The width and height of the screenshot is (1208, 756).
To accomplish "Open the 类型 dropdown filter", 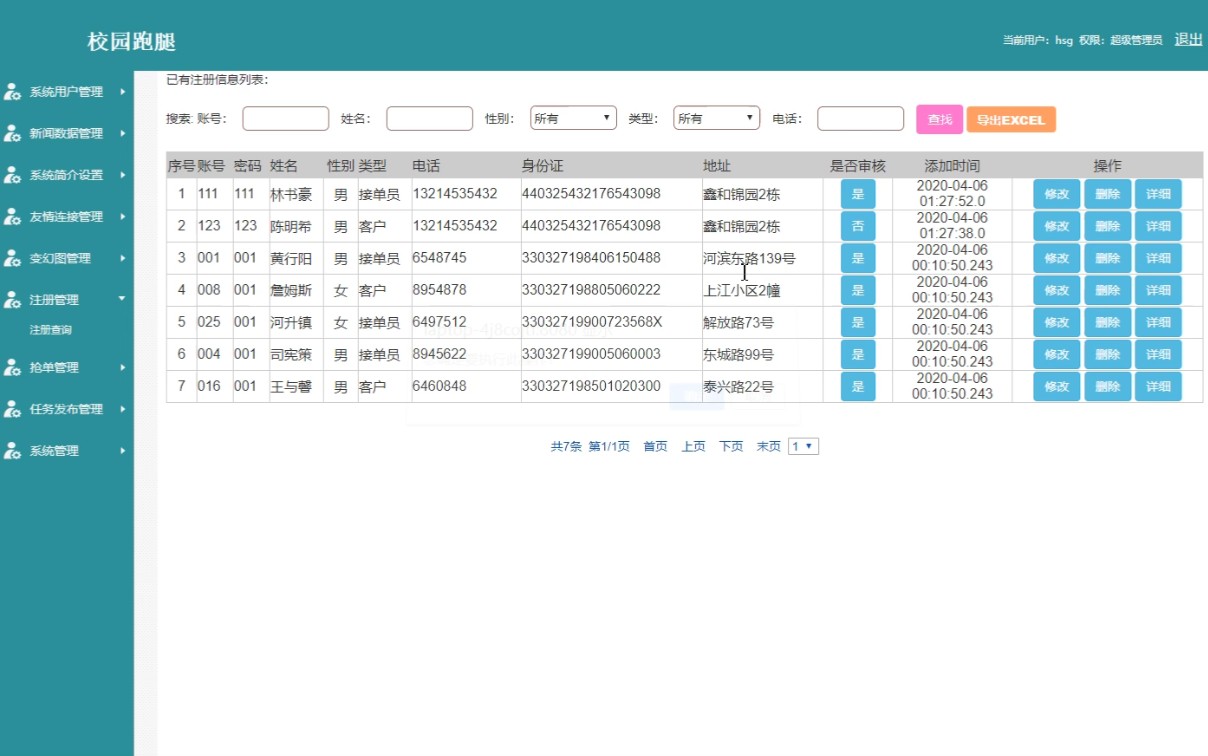I will click(x=717, y=118).
